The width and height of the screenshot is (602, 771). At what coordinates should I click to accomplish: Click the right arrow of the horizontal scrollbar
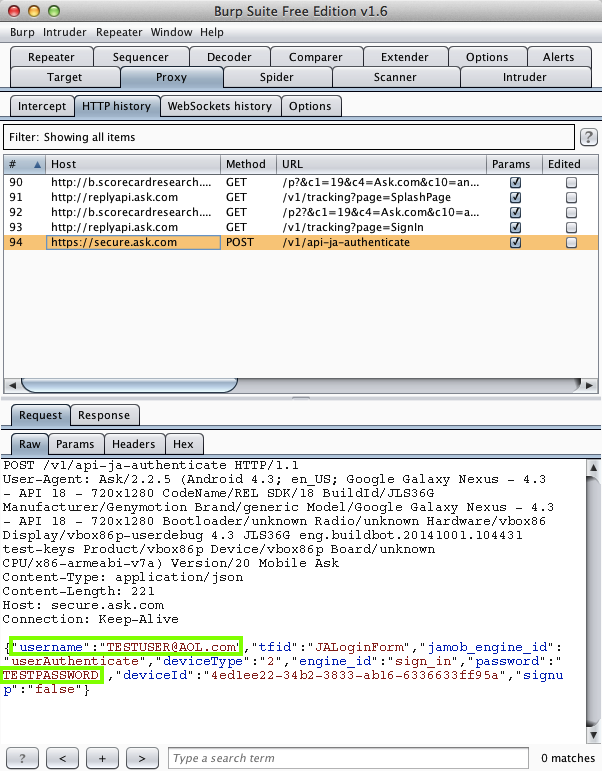[589, 386]
